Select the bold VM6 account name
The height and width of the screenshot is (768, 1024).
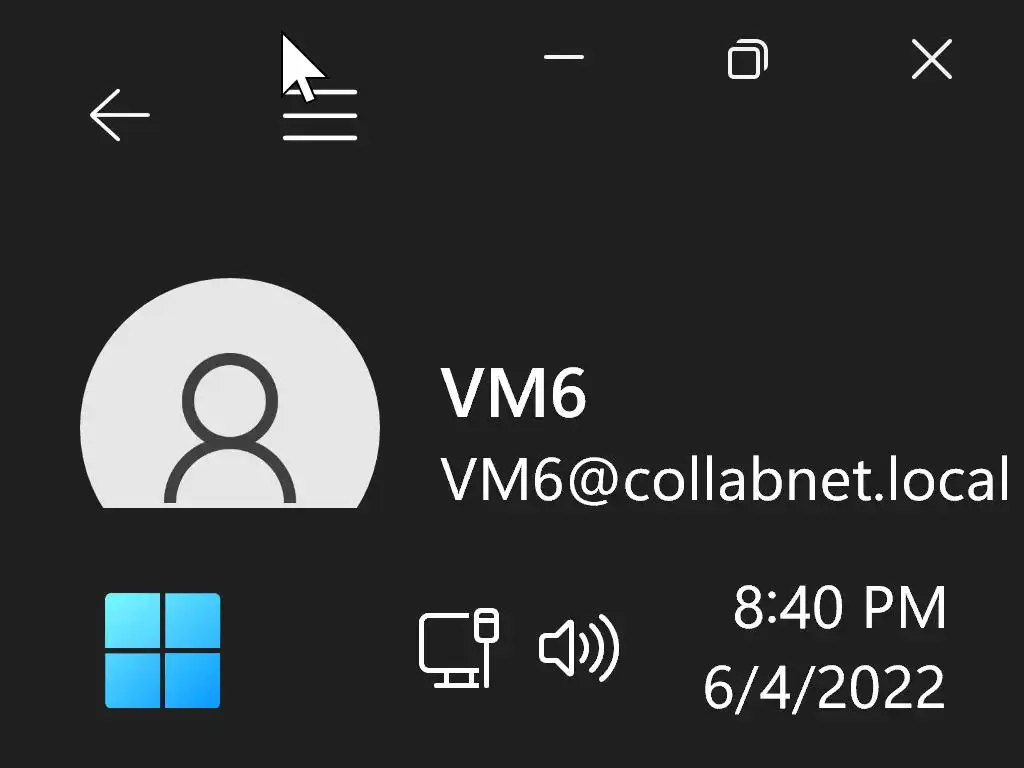click(x=513, y=392)
